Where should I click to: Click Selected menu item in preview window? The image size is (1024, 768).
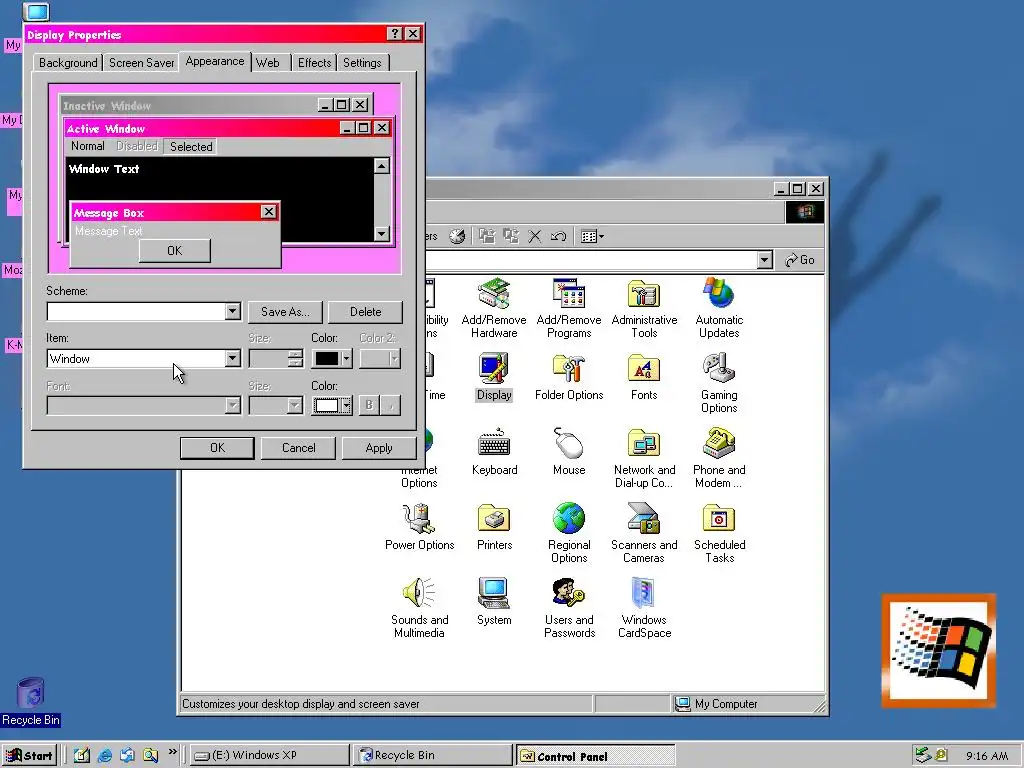[x=191, y=147]
